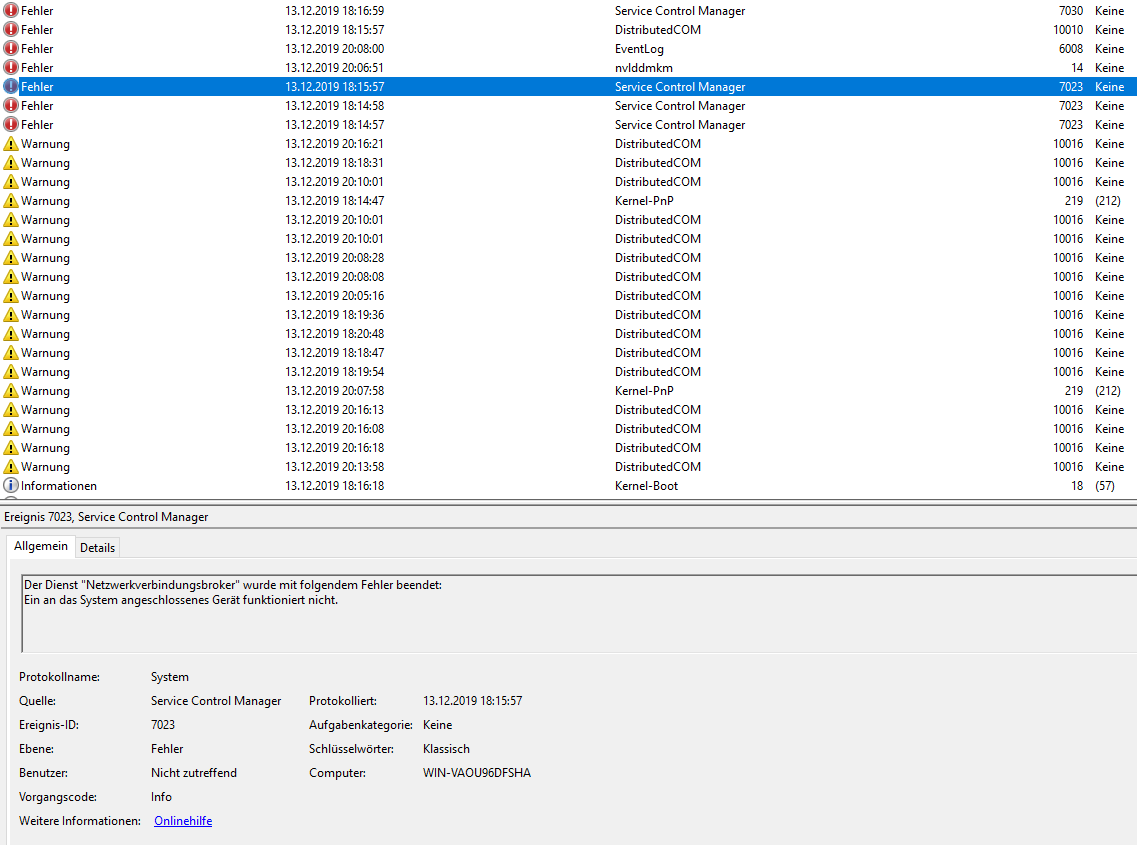Click timestamp 13.12.2019 20:16:21
This screenshot has height=845, width=1137.
[334, 144]
